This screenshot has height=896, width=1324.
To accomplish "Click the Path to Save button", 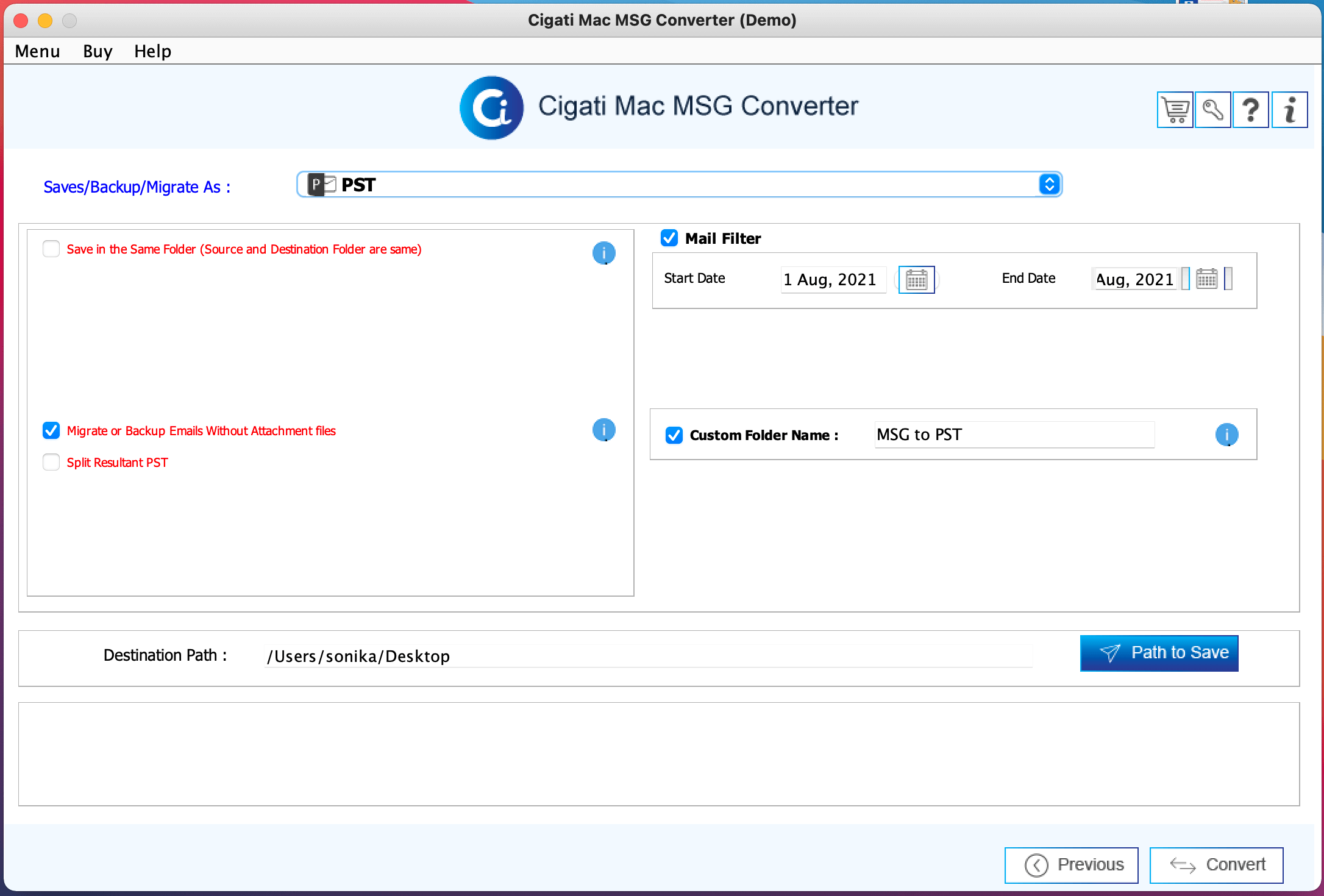I will [x=1159, y=653].
